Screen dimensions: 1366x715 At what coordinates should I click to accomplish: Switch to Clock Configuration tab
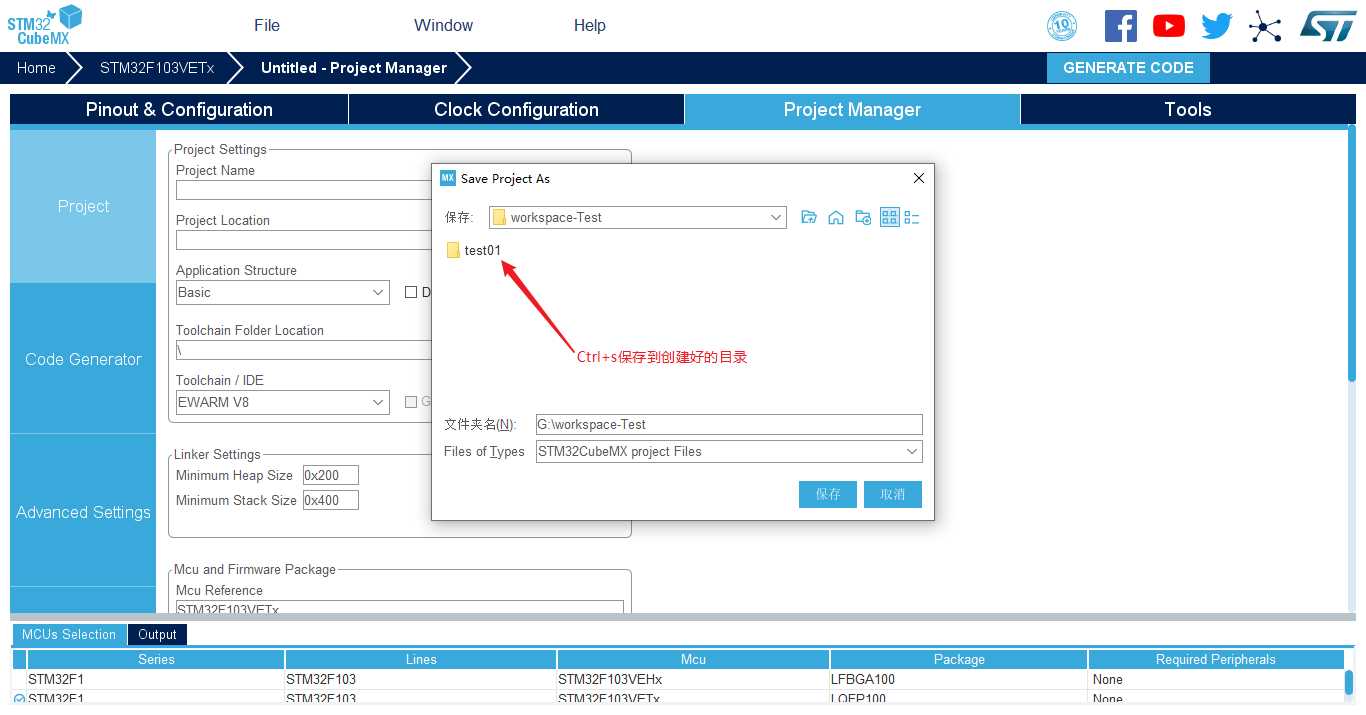[516, 110]
